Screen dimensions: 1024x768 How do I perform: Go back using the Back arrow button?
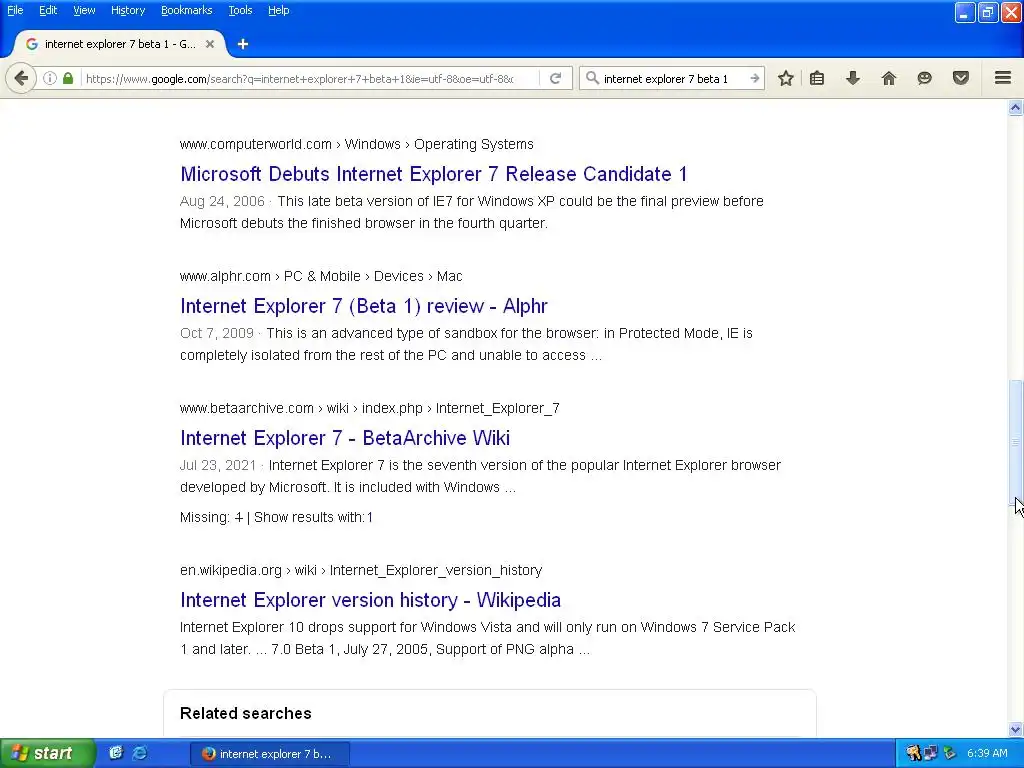(21, 78)
